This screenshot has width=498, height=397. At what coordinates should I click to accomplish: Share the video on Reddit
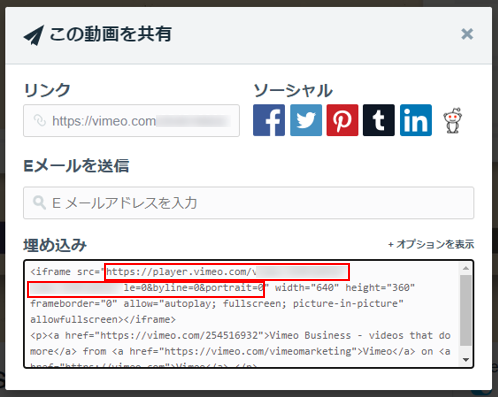coord(452,120)
